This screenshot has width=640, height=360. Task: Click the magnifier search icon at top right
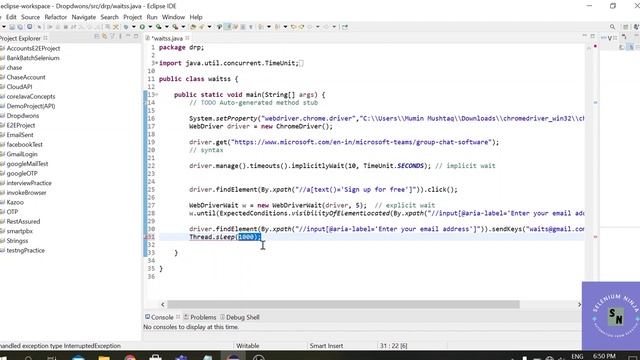tap(612, 27)
